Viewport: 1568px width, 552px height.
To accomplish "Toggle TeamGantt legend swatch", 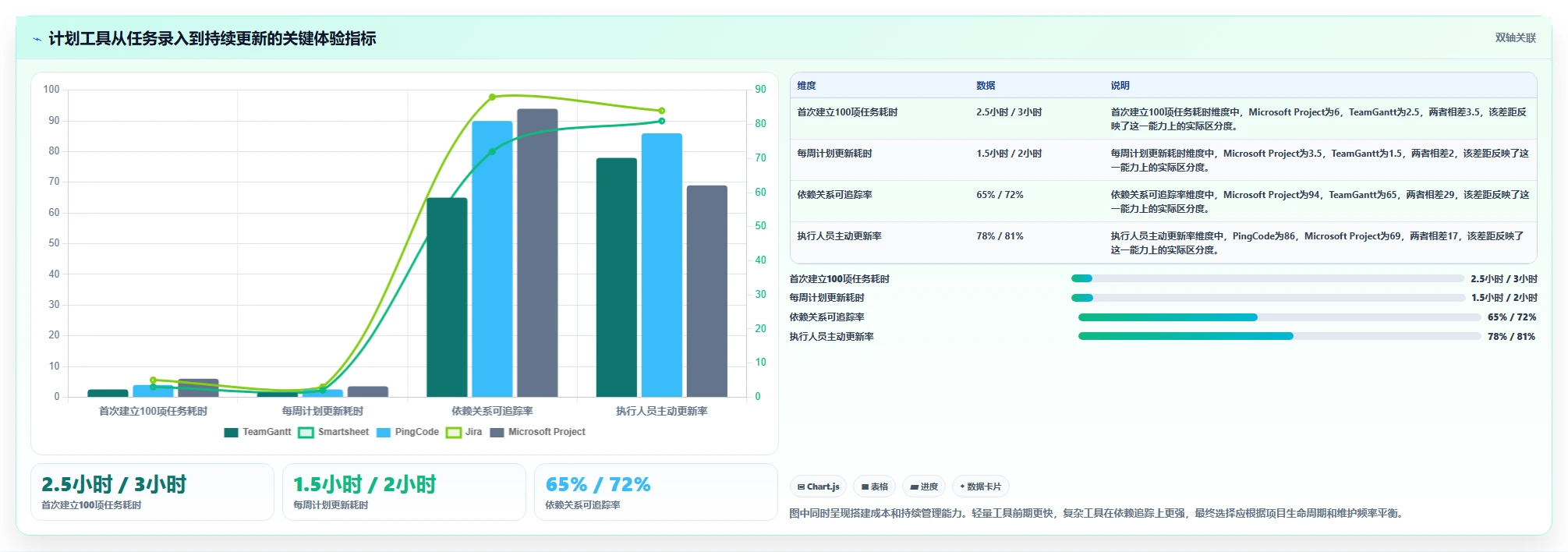I will pos(231,433).
